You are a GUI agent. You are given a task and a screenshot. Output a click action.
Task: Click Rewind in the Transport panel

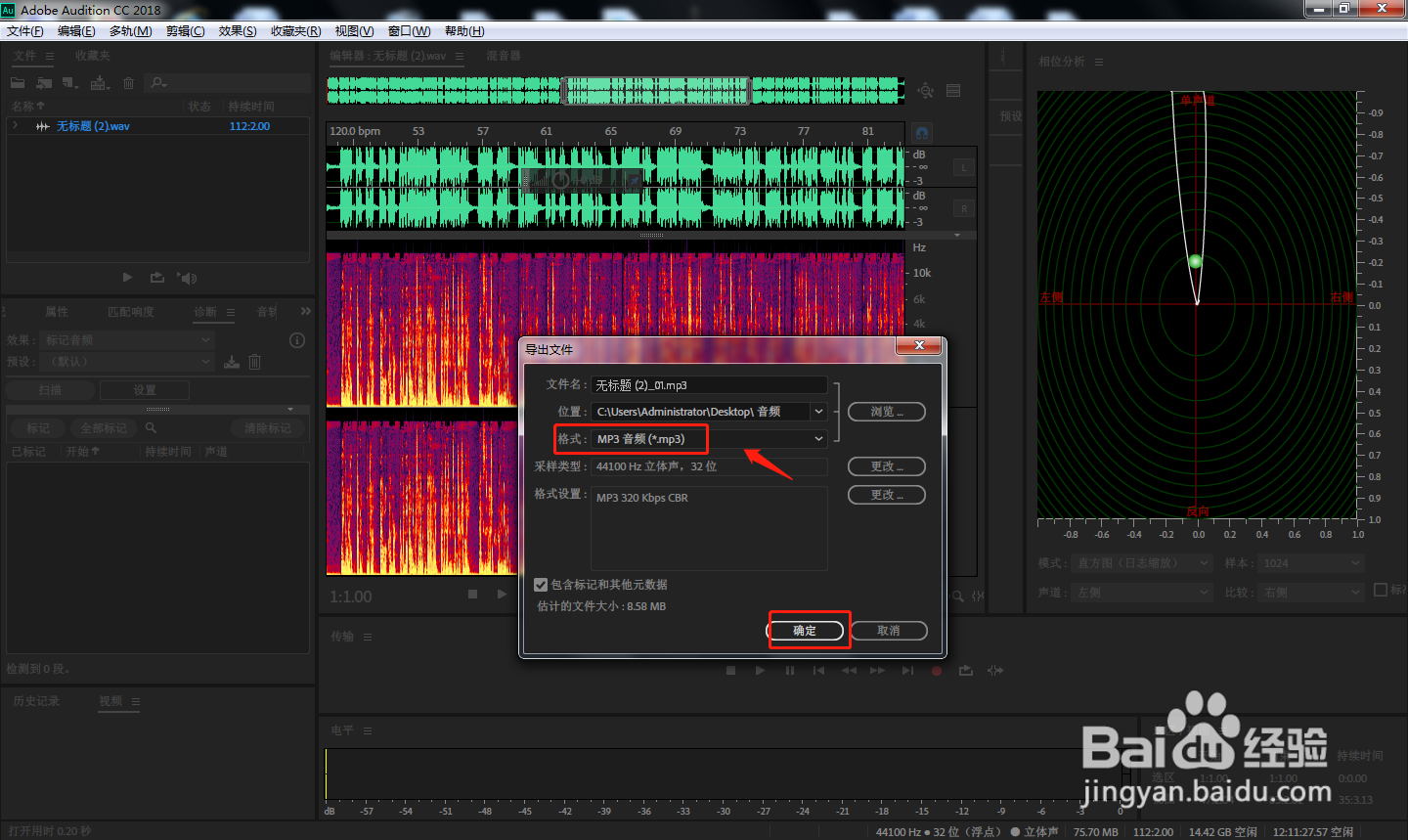point(849,671)
